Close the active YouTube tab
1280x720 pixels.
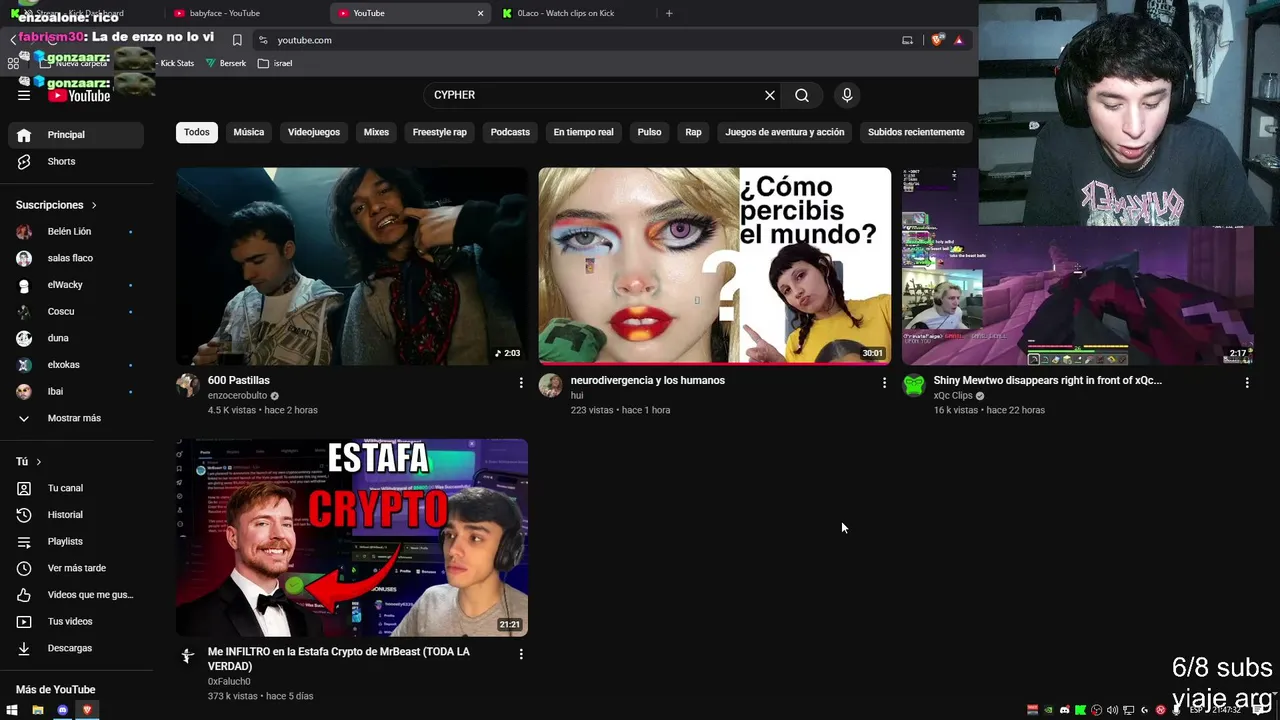point(480,13)
